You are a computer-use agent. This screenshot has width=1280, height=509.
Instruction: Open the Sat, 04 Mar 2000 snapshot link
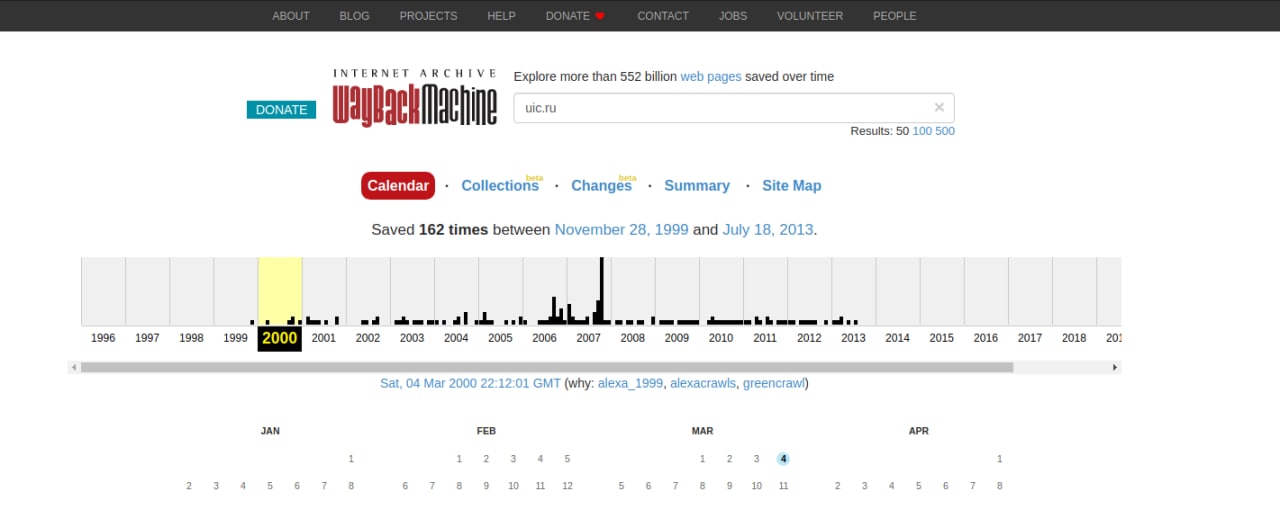point(470,383)
